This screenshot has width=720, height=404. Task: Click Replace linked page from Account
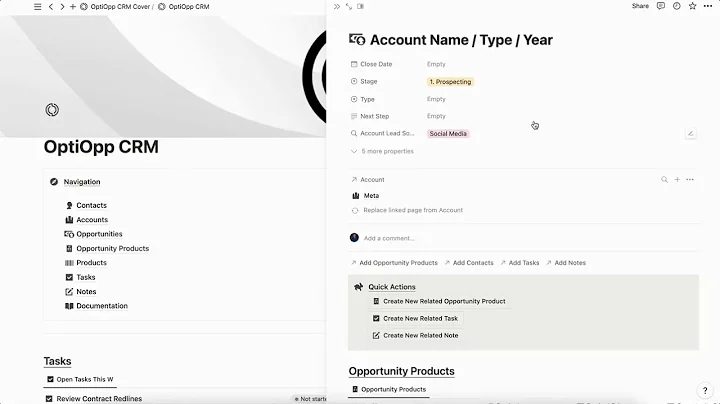[x=407, y=210]
